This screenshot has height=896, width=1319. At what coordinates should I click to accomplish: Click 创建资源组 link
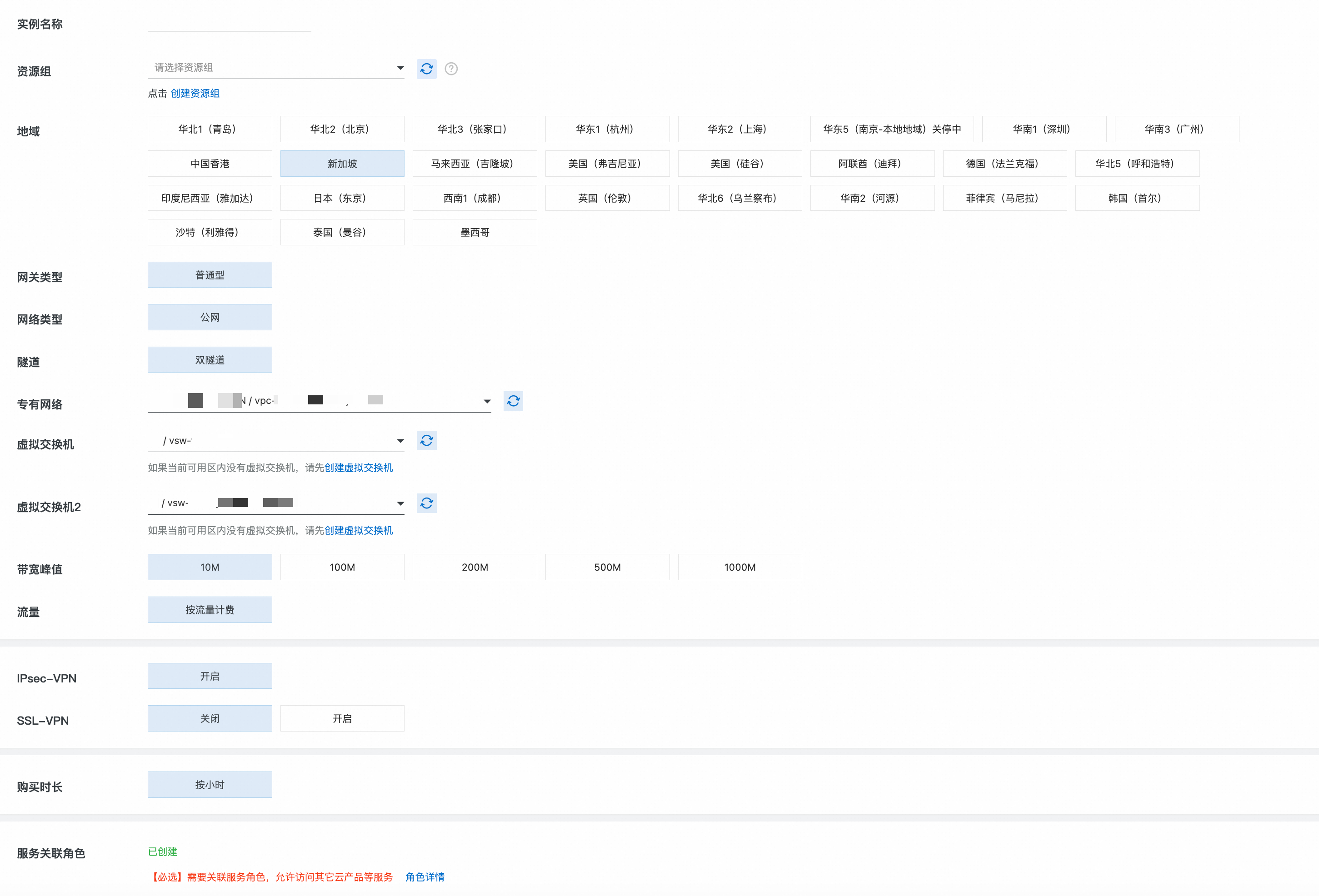click(195, 94)
